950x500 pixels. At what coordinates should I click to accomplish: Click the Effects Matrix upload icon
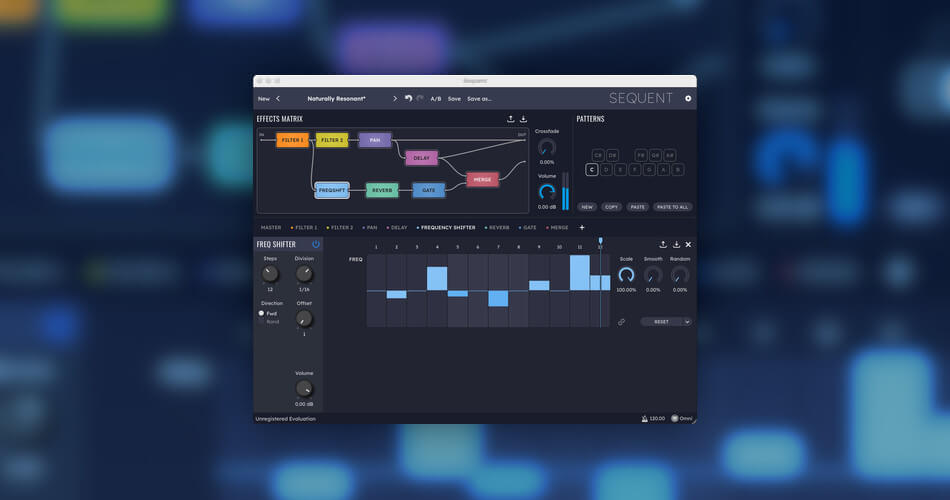[511, 119]
